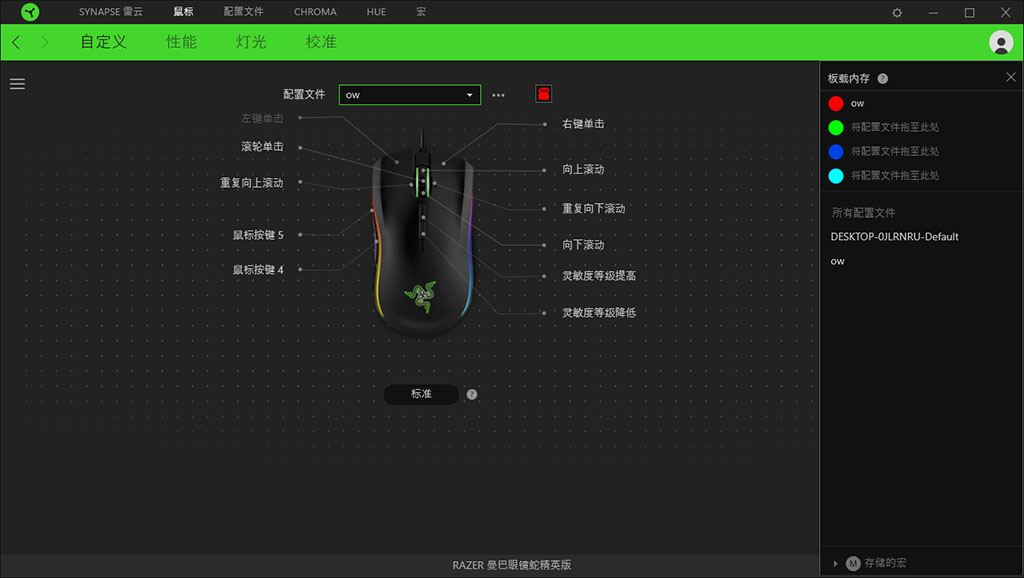Screen dimensions: 1024x578
Task: Click the 右键单击 button assignment
Action: pyautogui.click(x=583, y=124)
